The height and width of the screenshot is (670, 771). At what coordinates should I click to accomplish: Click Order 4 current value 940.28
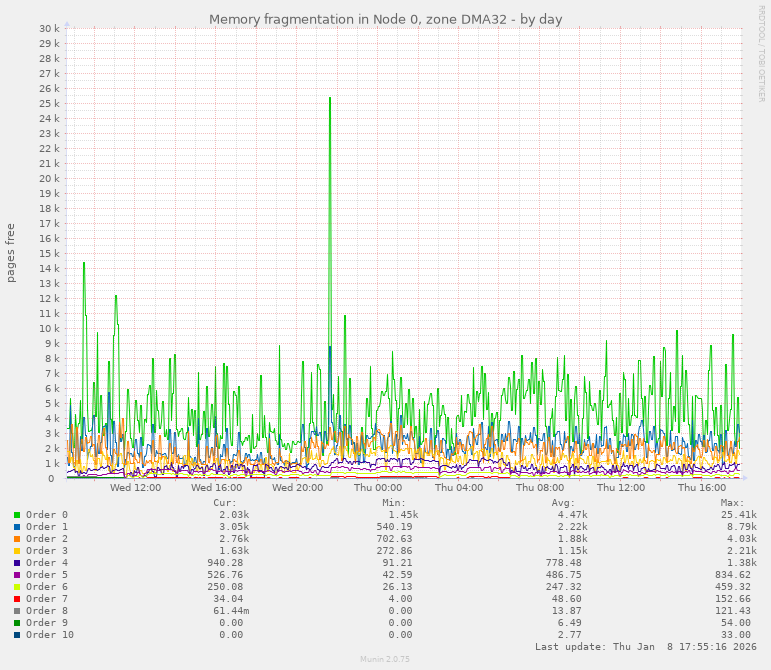pyautogui.click(x=225, y=563)
